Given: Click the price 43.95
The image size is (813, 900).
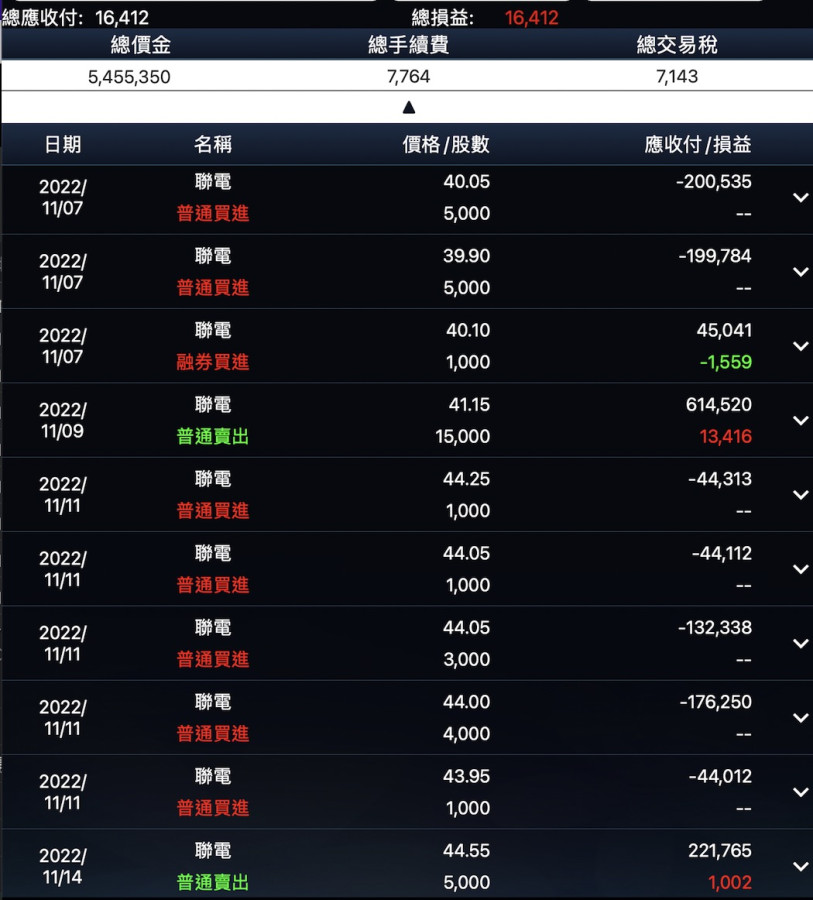Looking at the screenshot, I should (x=466, y=776).
